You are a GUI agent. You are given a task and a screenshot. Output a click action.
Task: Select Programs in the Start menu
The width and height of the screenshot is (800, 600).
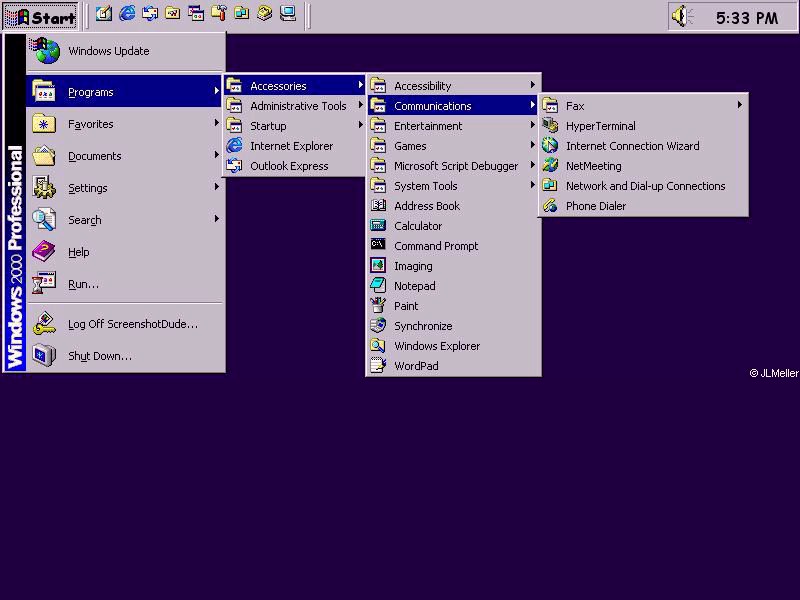[124, 92]
